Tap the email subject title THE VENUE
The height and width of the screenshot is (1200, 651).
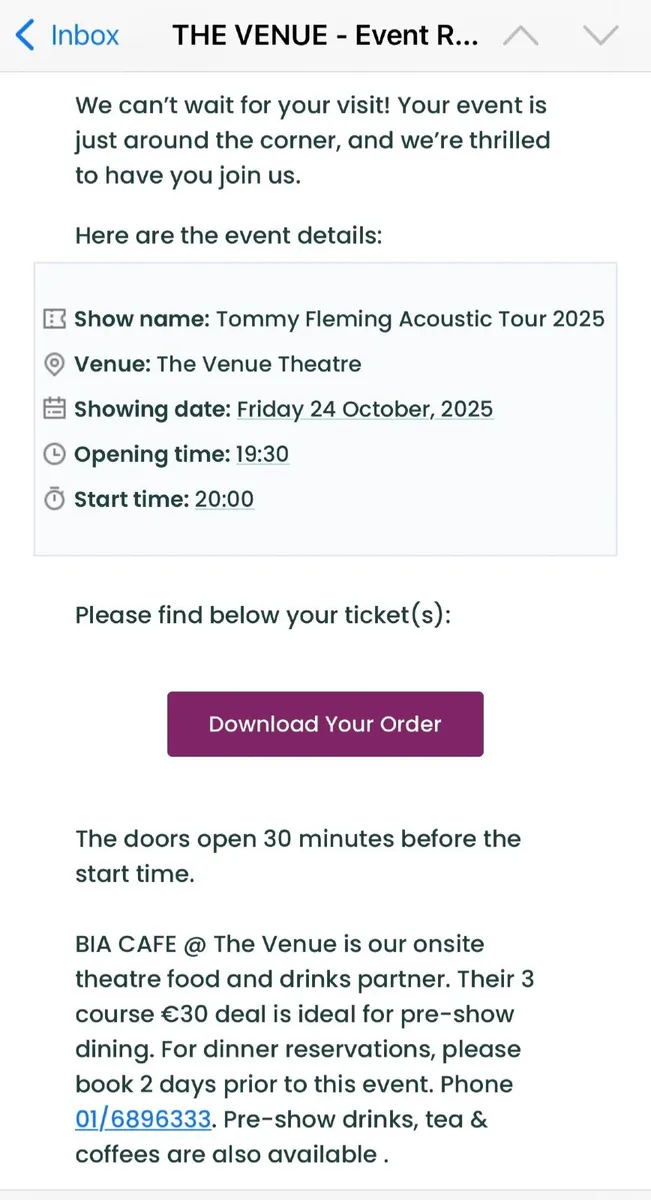[325, 36]
